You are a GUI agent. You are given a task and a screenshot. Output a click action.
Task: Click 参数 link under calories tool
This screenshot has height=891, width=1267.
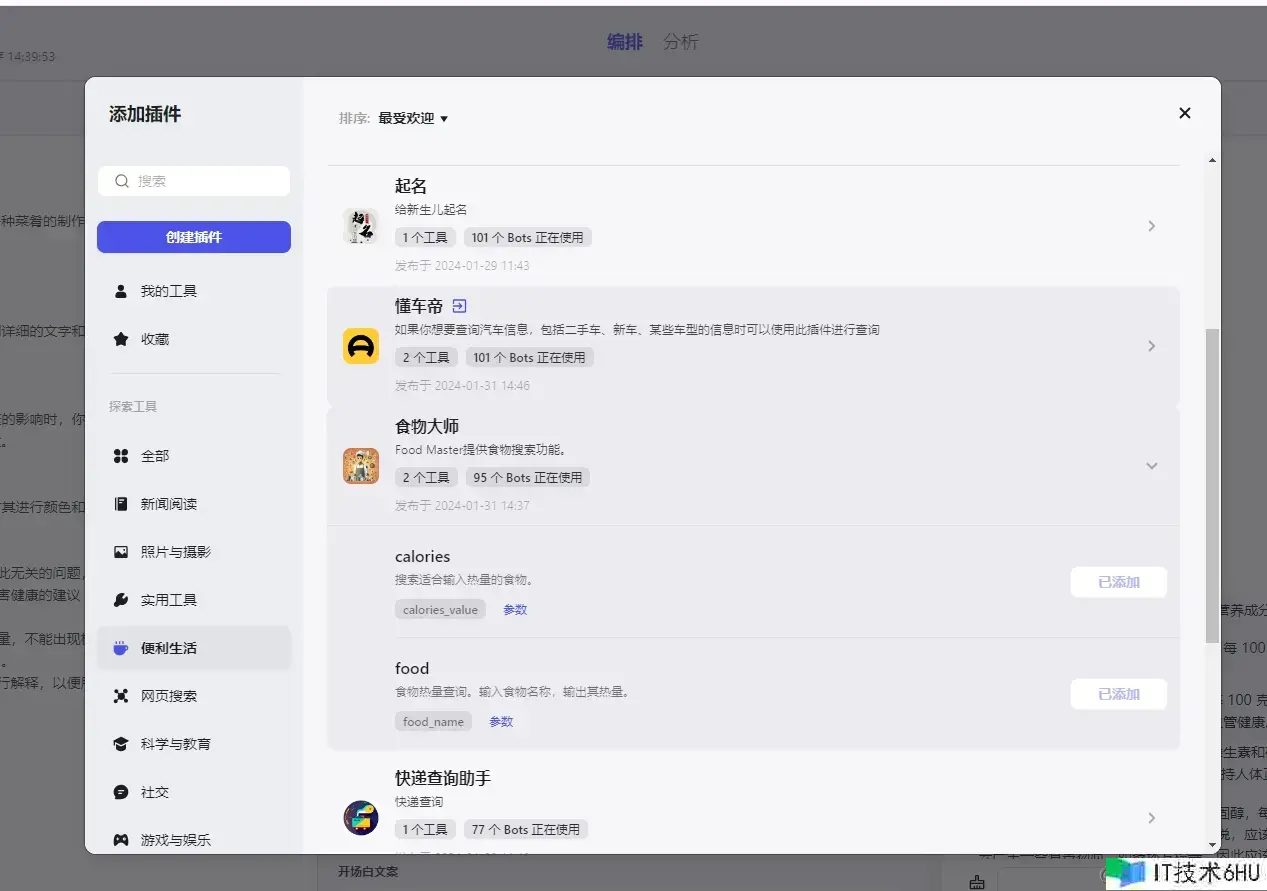[x=515, y=610]
